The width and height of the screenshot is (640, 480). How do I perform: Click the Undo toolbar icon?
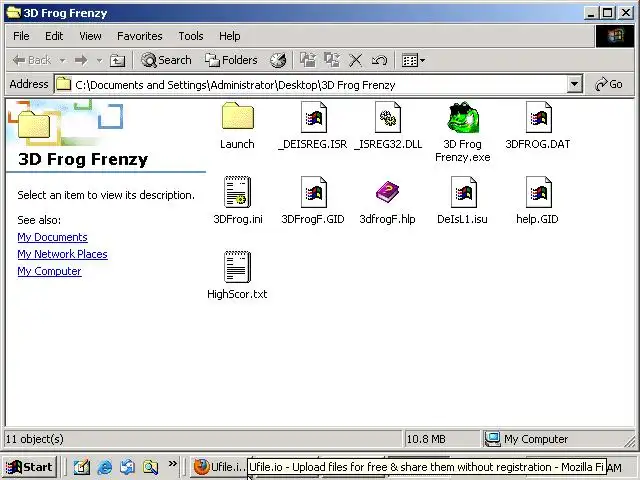coord(379,60)
